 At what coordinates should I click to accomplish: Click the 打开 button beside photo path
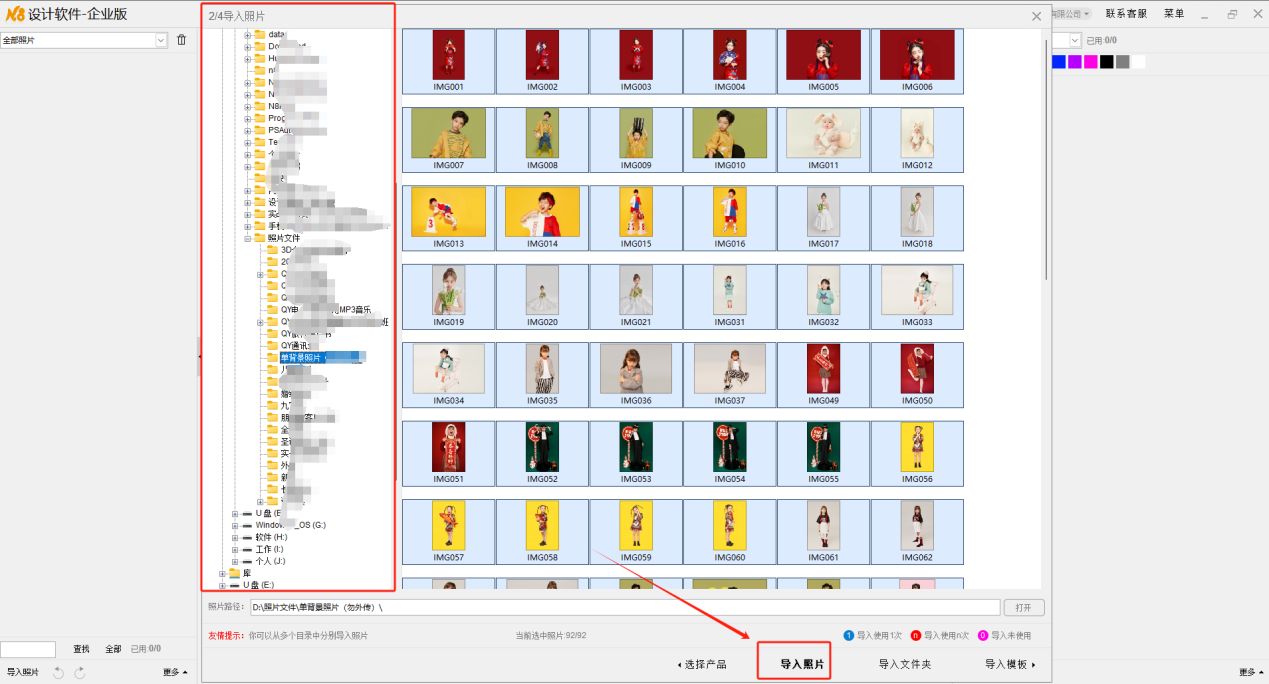coord(1023,607)
